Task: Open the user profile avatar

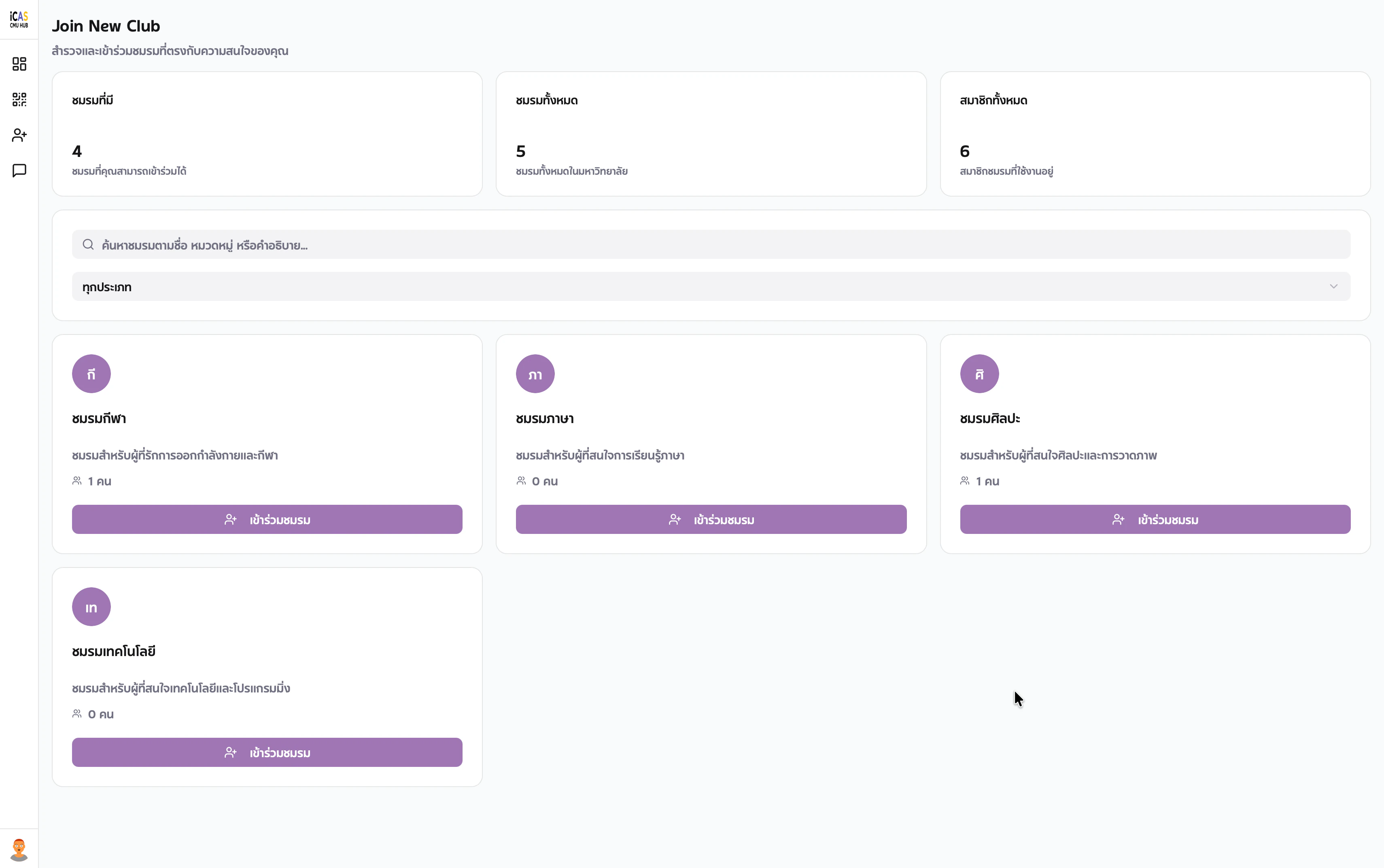Action: 19,849
